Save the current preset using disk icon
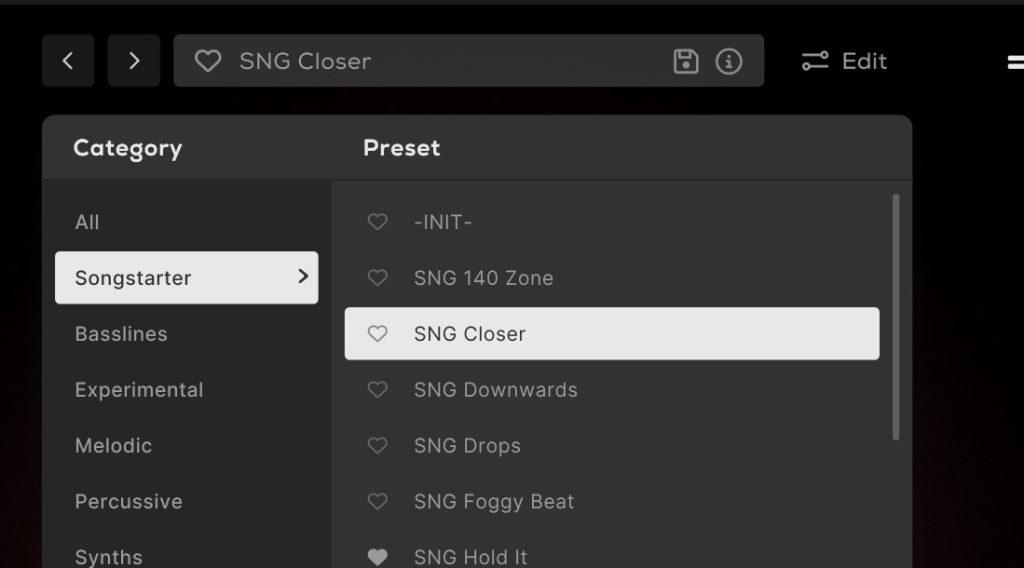Image resolution: width=1024 pixels, height=568 pixels. tap(686, 61)
